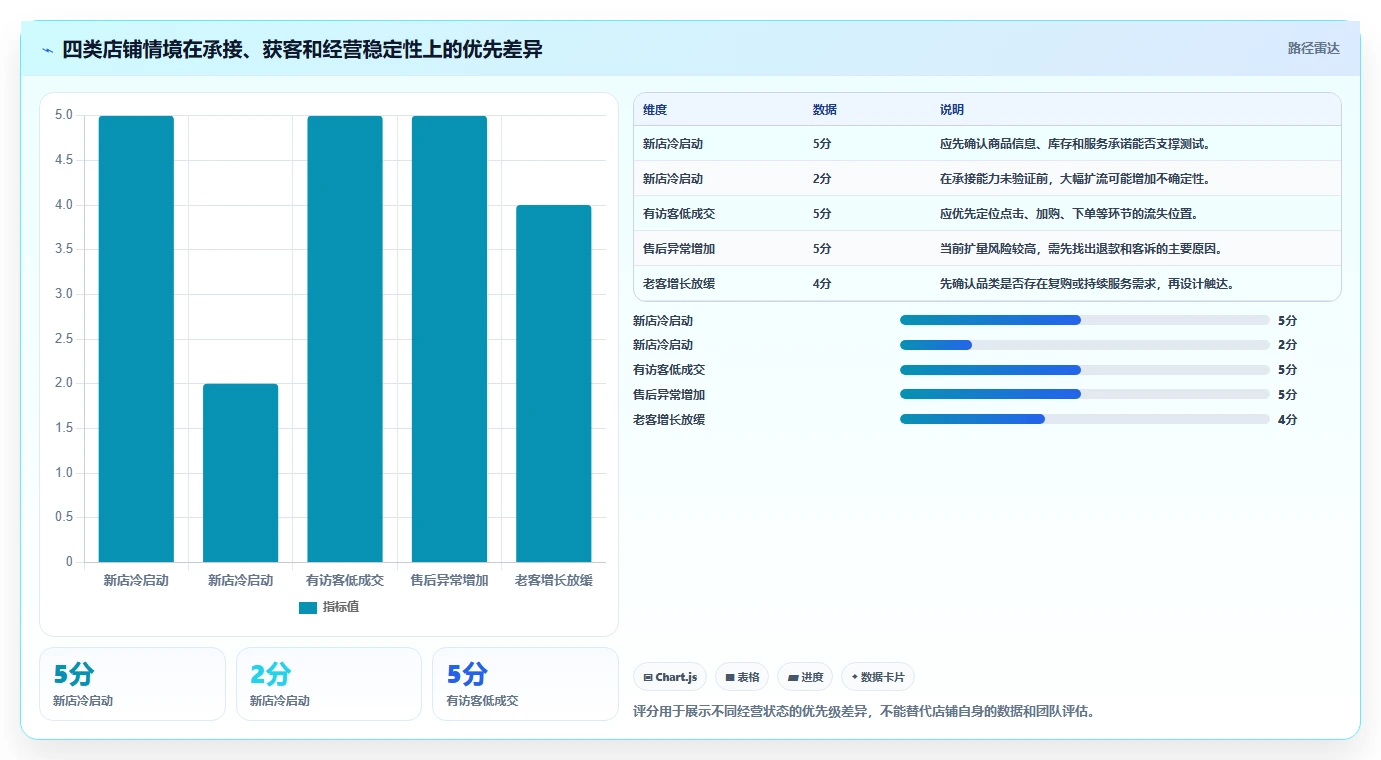Click the 售后异常增加 label in the progress list
The width and height of the screenshot is (1381, 760).
pyautogui.click(x=669, y=395)
